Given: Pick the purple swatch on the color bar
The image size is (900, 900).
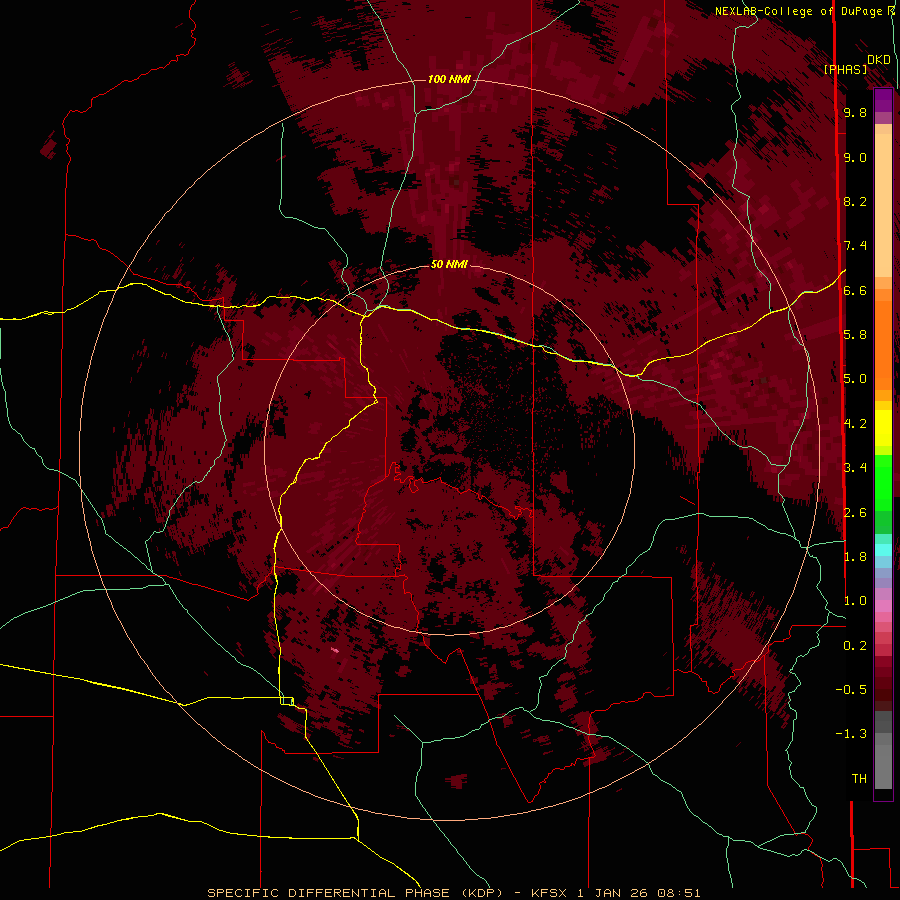Looking at the screenshot, I should (x=883, y=100).
